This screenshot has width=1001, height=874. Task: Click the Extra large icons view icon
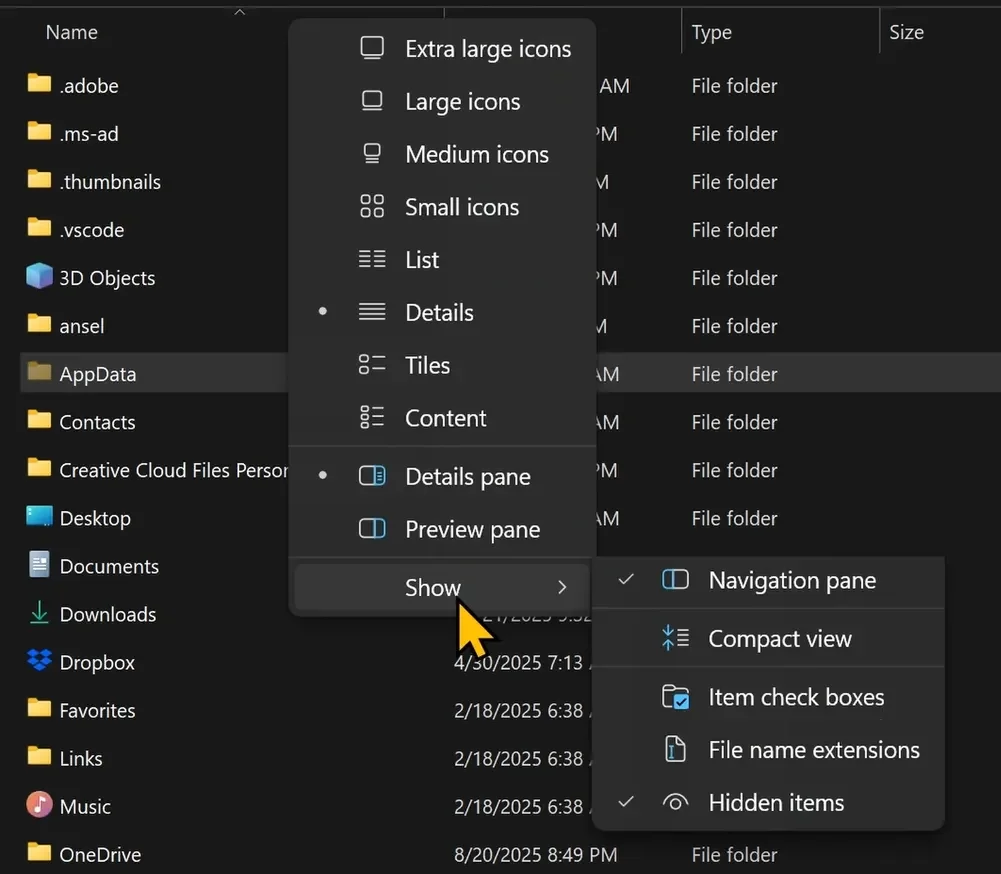tap(372, 48)
